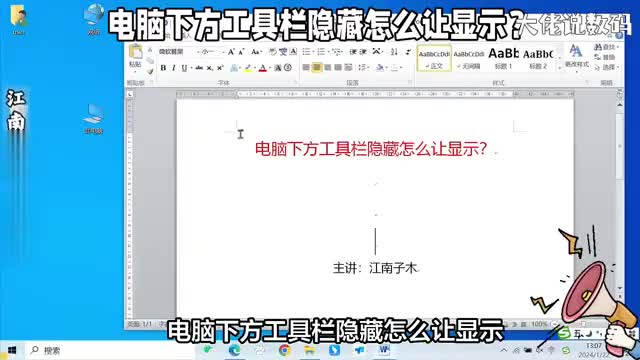Show hidden system tray icons chevron
This screenshot has width=640, height=360.
click(504, 350)
